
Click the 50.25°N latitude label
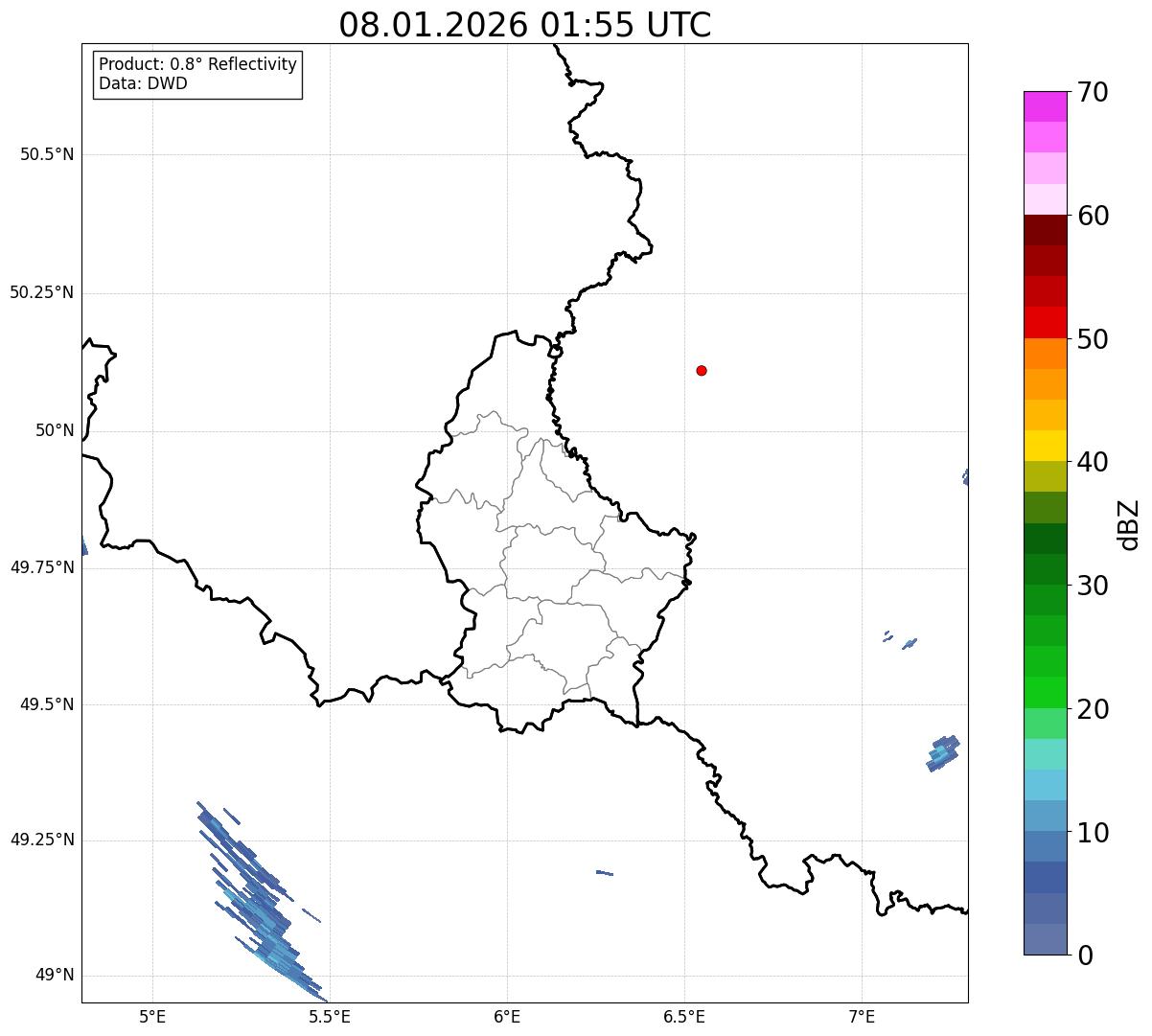click(42, 292)
